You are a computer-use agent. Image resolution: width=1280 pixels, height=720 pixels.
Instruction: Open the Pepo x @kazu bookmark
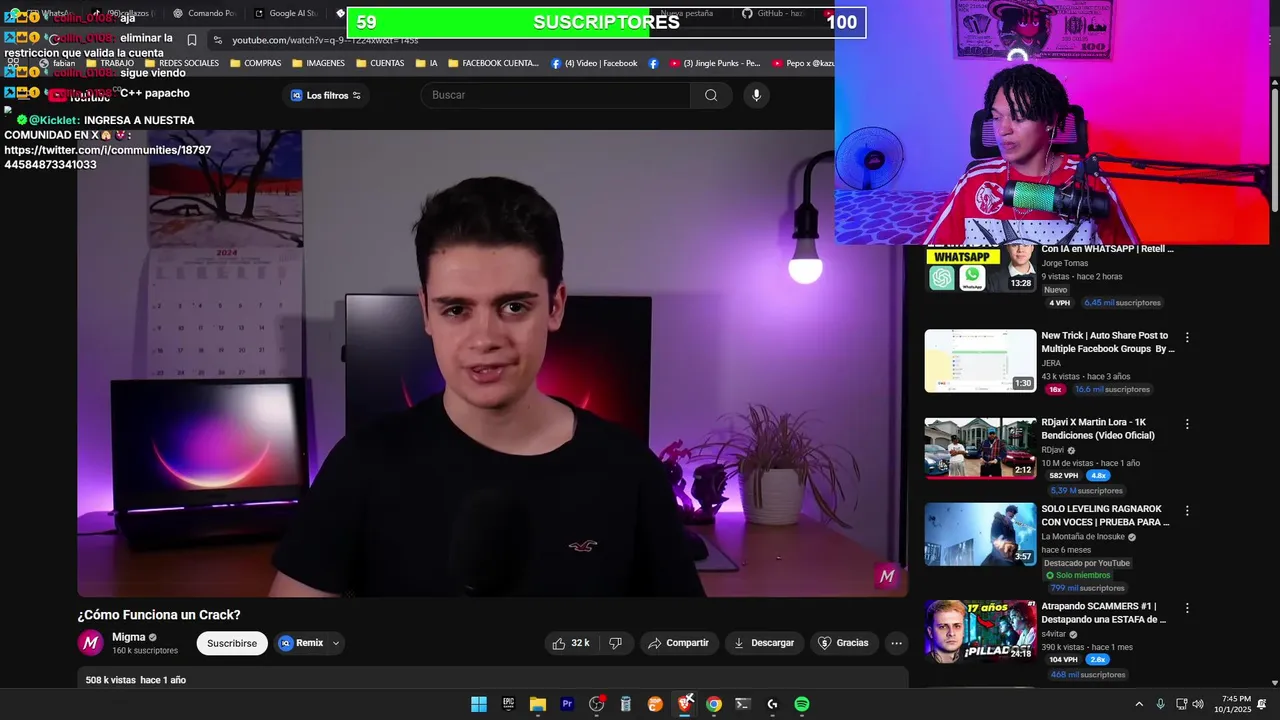coord(802,63)
